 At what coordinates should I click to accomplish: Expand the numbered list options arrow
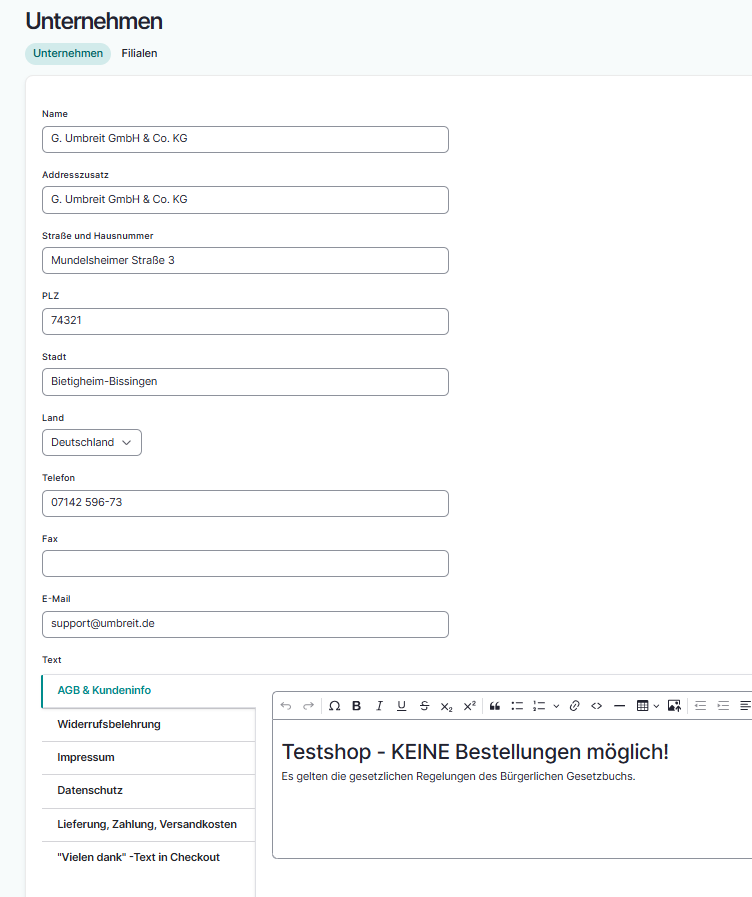click(556, 706)
